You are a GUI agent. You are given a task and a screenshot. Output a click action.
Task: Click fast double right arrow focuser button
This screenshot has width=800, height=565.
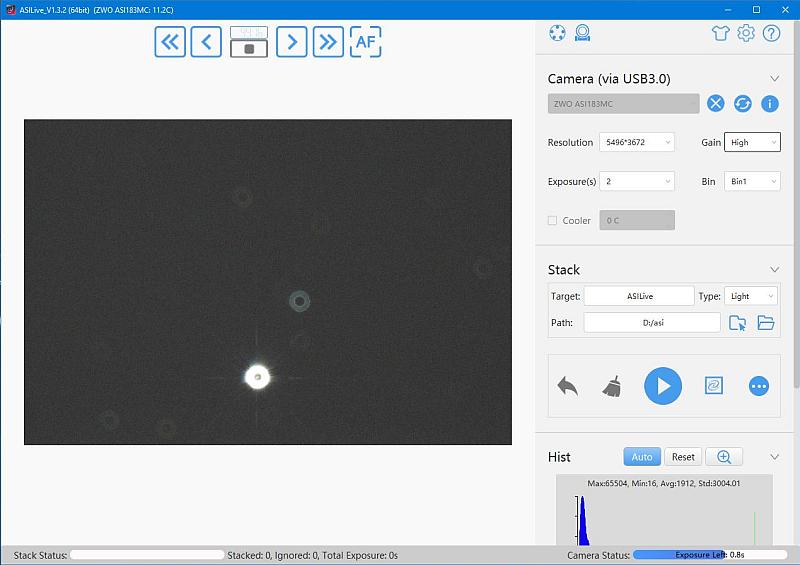coord(328,42)
